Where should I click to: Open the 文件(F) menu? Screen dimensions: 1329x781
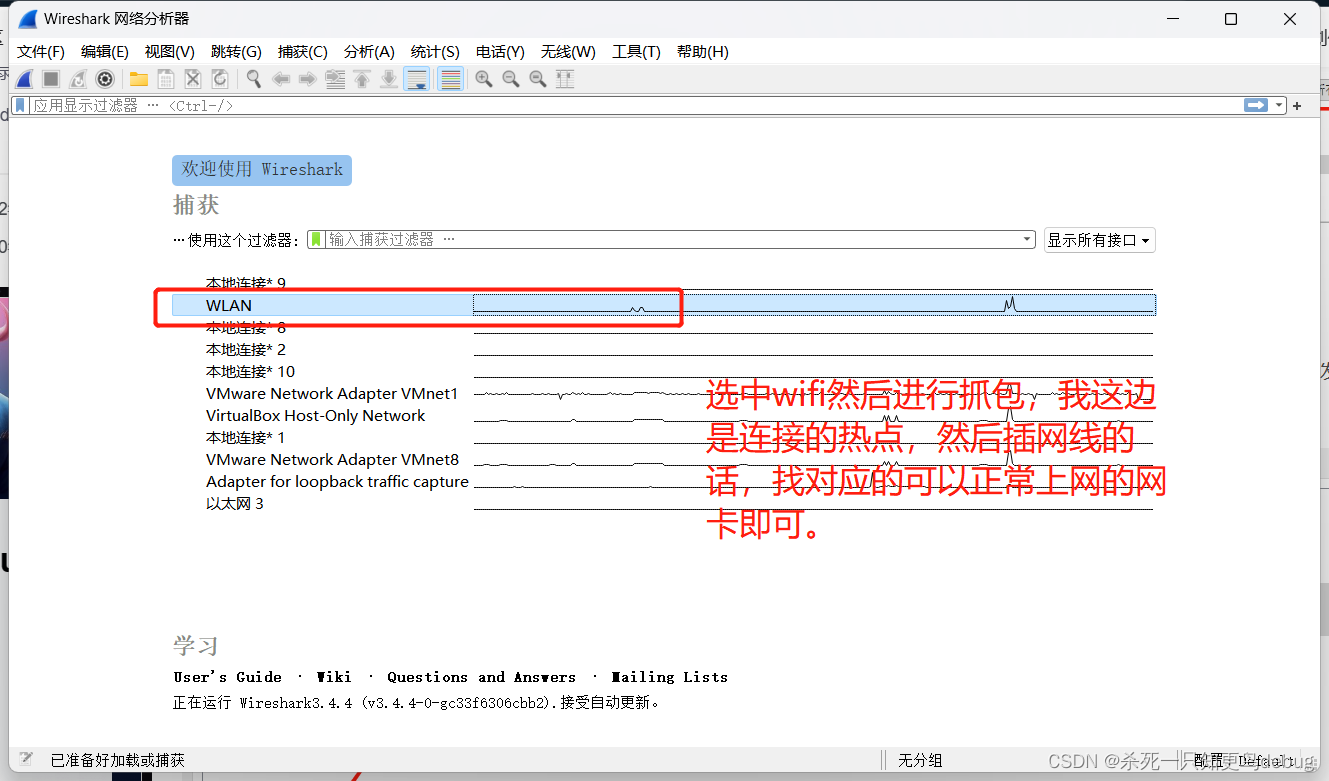[x=41, y=52]
